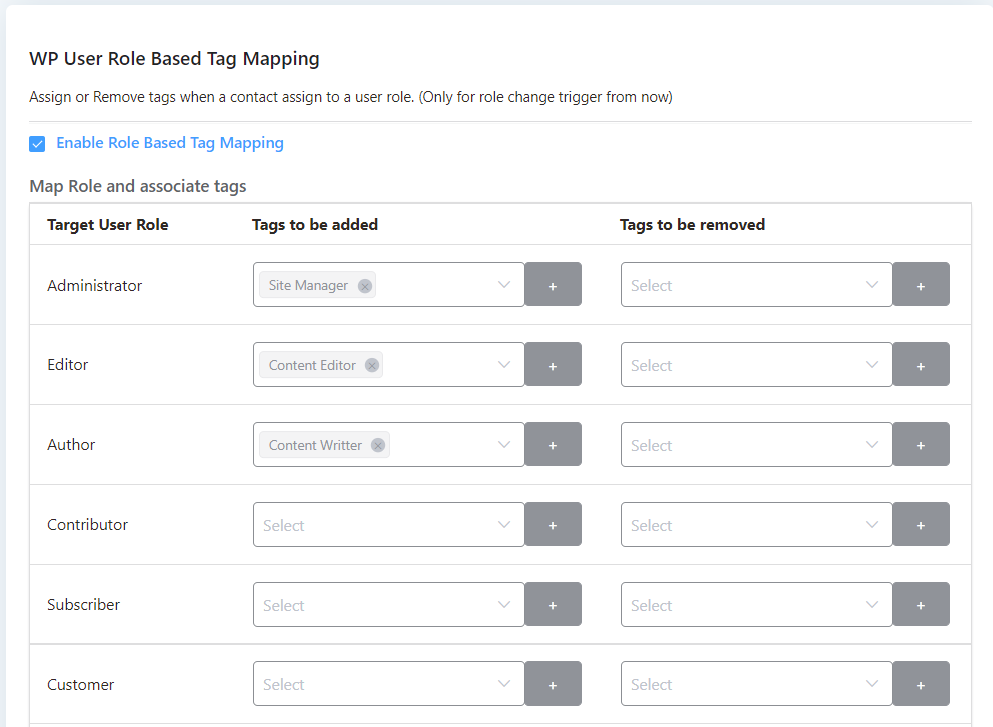This screenshot has width=993, height=727.
Task: Uncheck Enable Role Based Tag Mapping checkbox
Action: coord(38,144)
